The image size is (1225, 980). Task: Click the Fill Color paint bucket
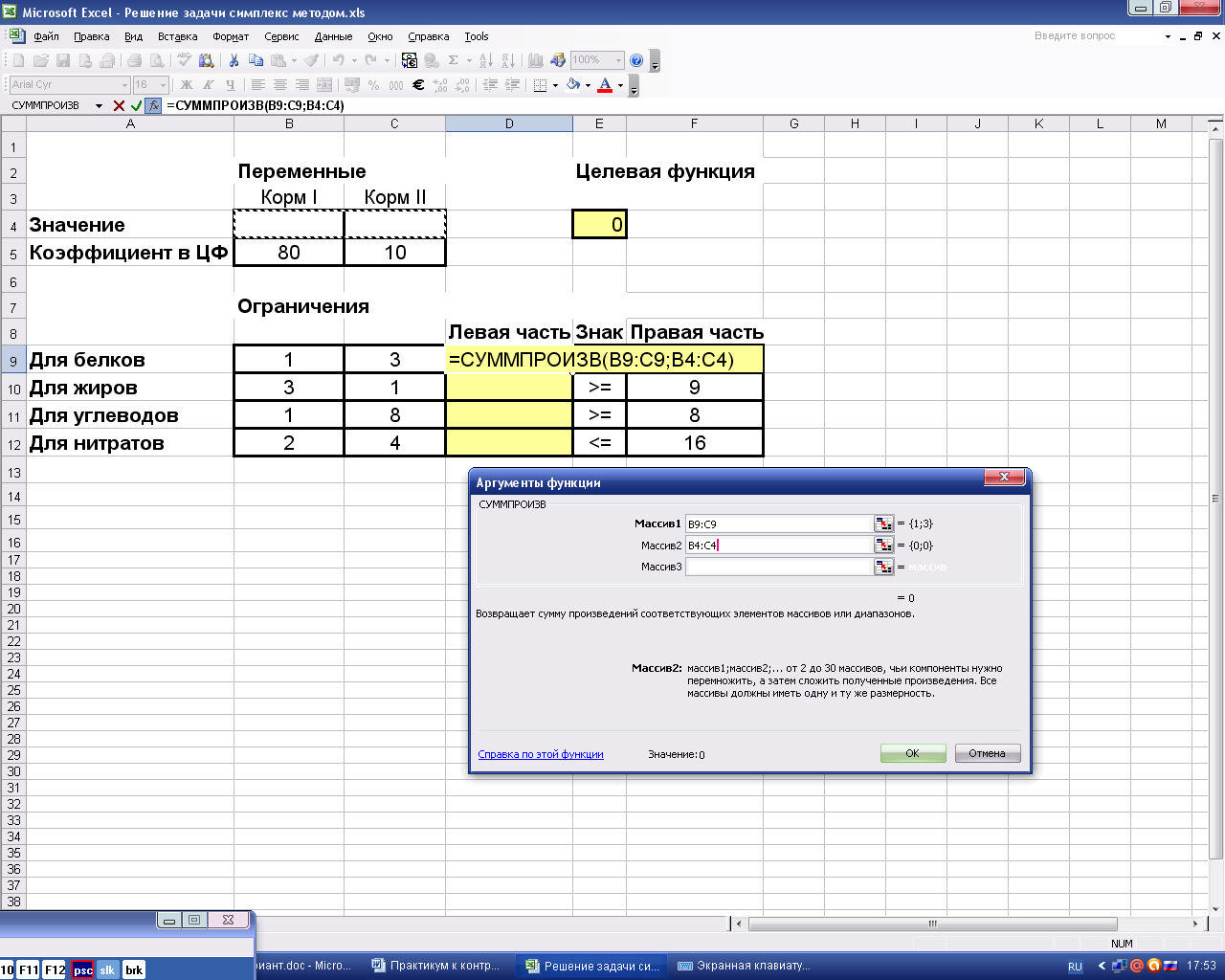(572, 85)
